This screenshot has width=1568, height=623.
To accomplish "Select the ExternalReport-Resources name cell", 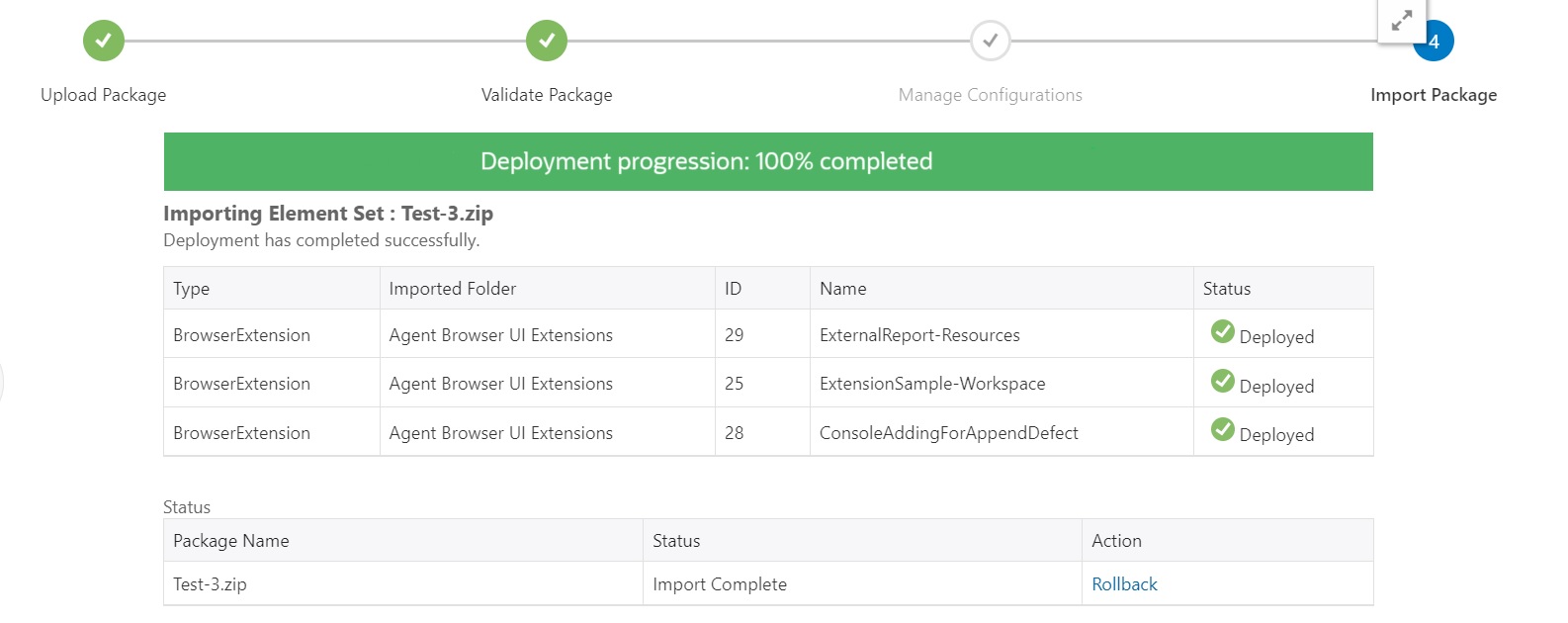I will click(919, 335).
